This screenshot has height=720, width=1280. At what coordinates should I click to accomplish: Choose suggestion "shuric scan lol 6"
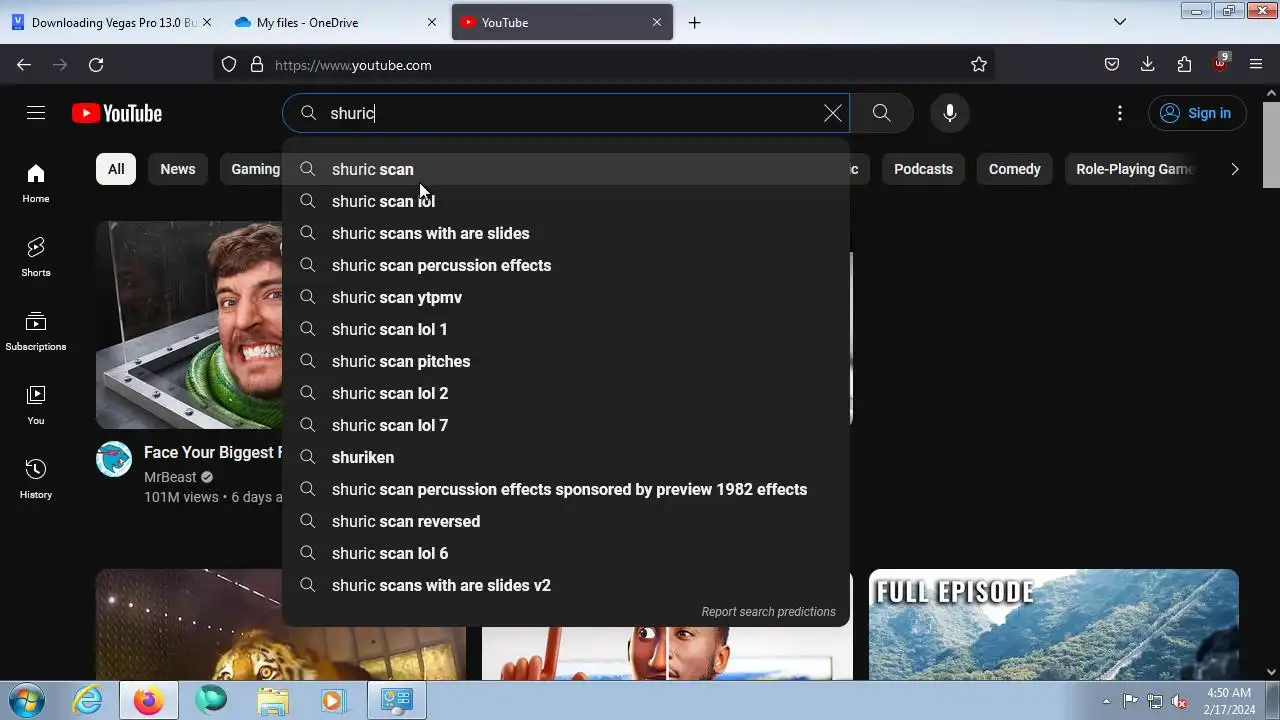tap(566, 553)
